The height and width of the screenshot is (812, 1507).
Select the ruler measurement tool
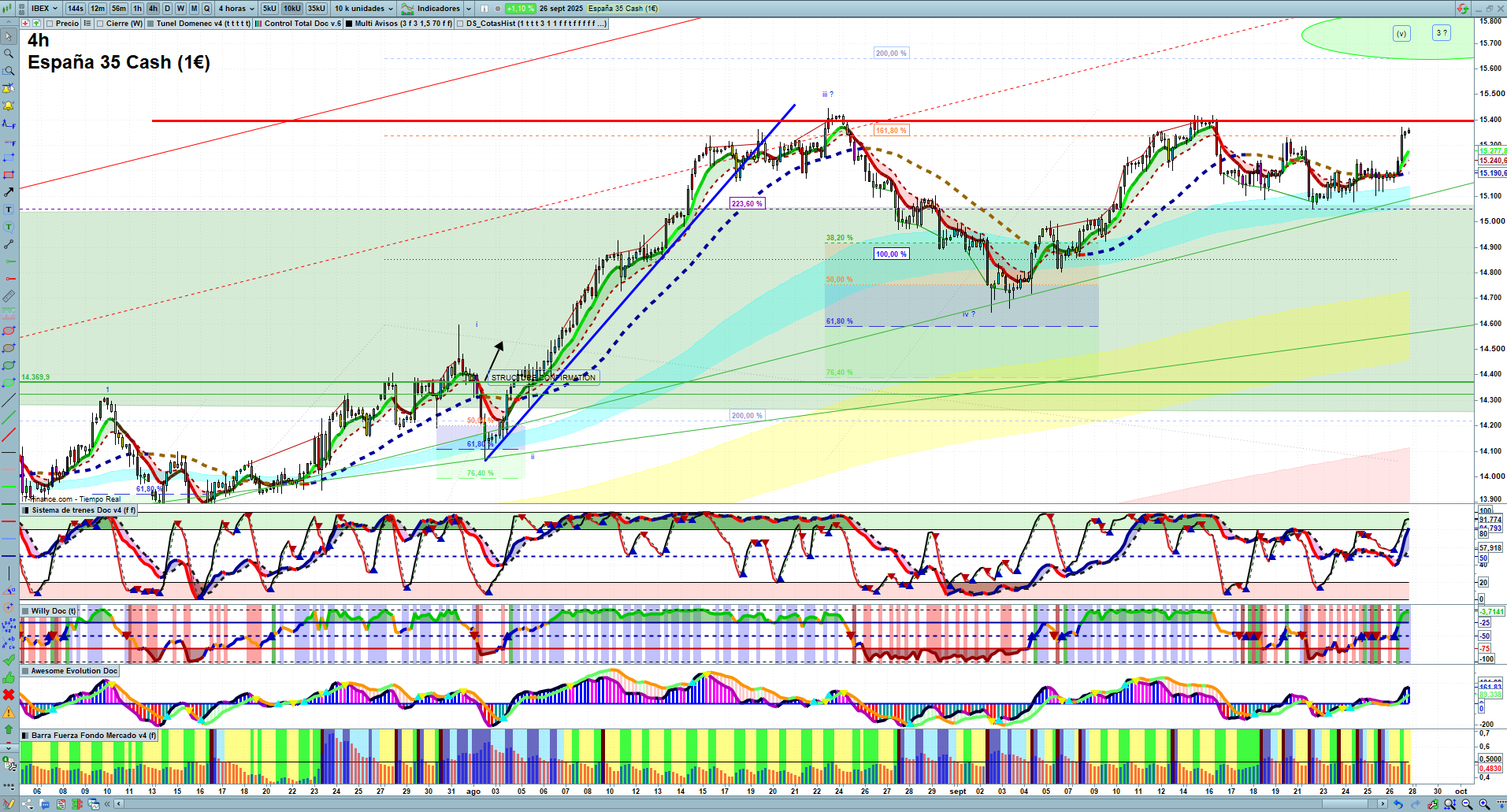tap(9, 296)
